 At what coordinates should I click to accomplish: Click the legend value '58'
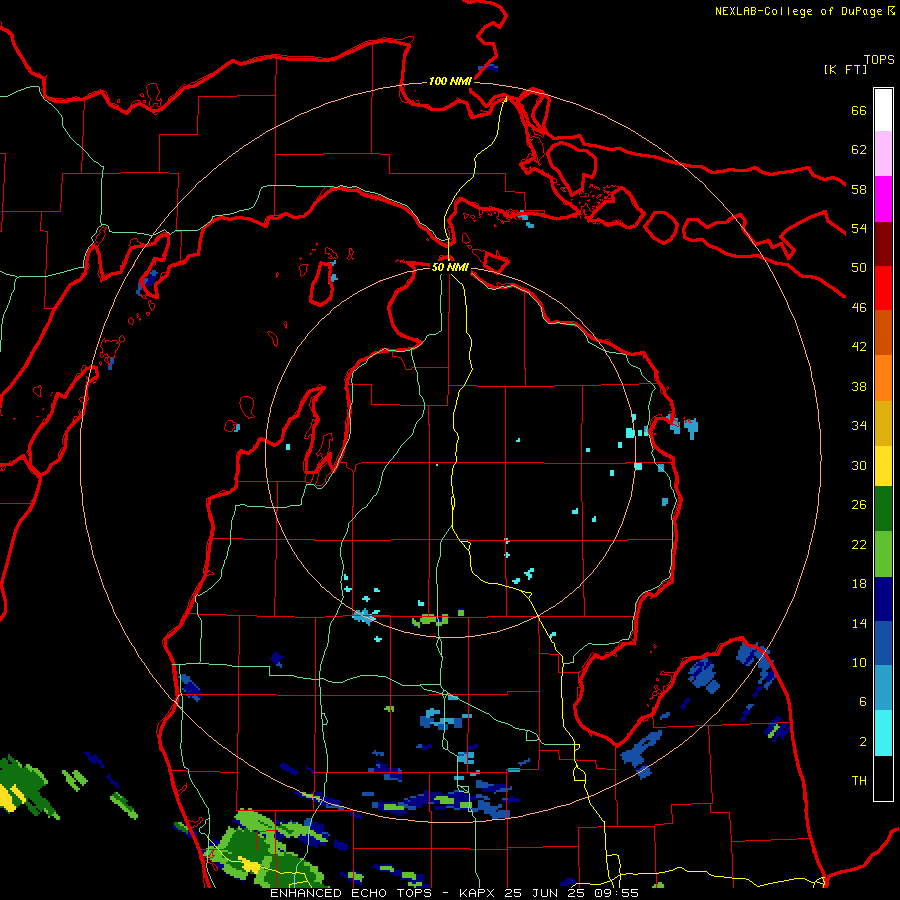point(859,189)
